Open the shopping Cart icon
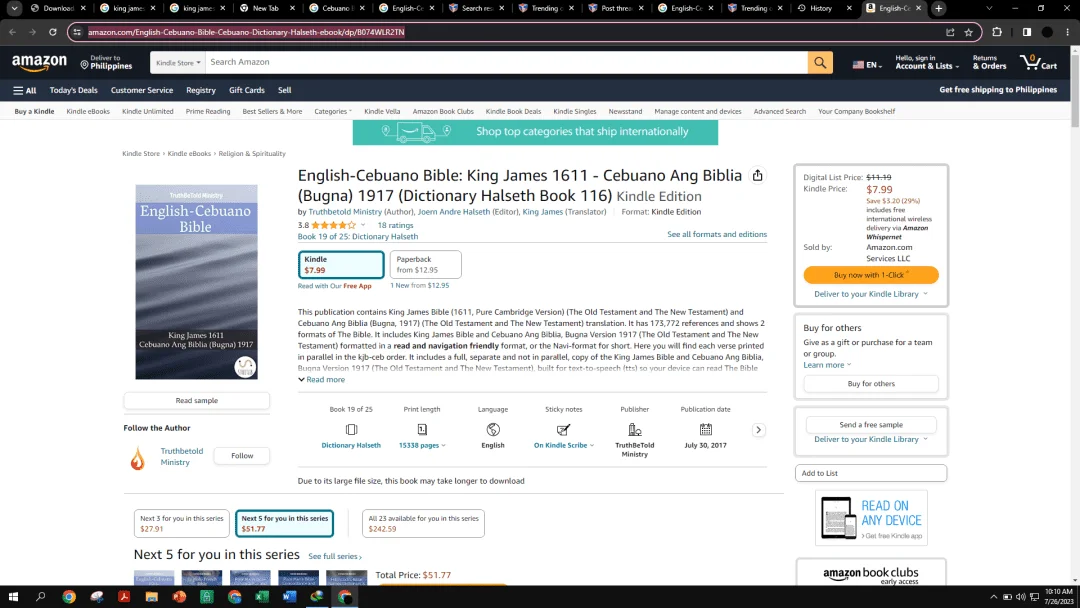This screenshot has height=608, width=1080. [x=1039, y=63]
